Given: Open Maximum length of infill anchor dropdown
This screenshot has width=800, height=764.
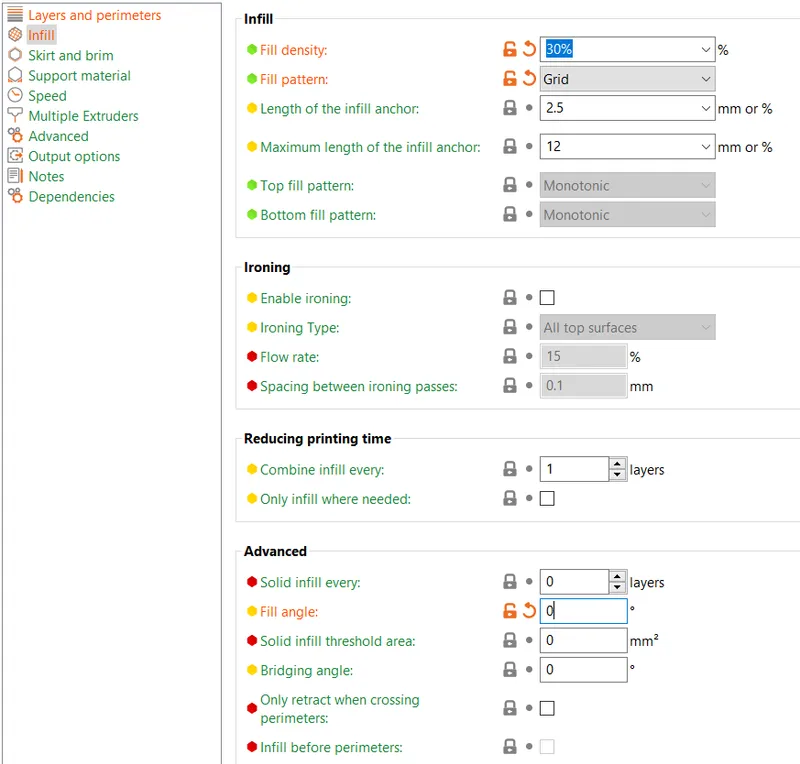Looking at the screenshot, I should click(x=705, y=147).
